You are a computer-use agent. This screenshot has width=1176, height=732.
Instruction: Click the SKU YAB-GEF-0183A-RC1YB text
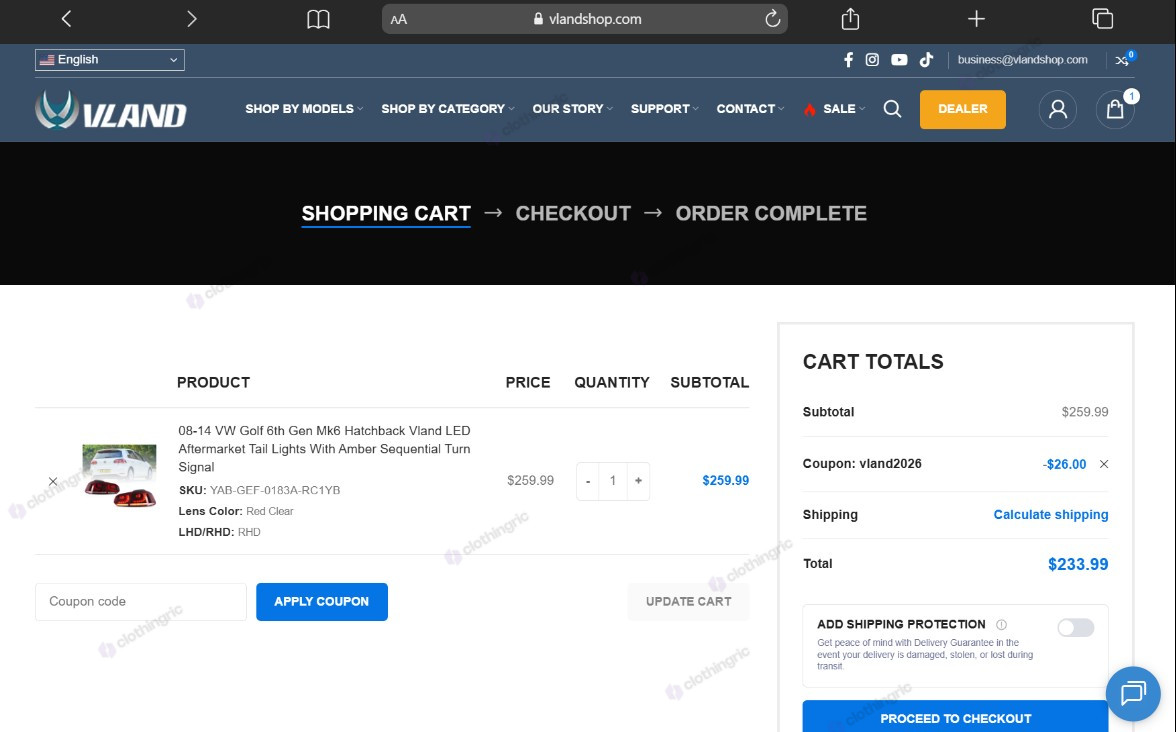tap(260, 490)
